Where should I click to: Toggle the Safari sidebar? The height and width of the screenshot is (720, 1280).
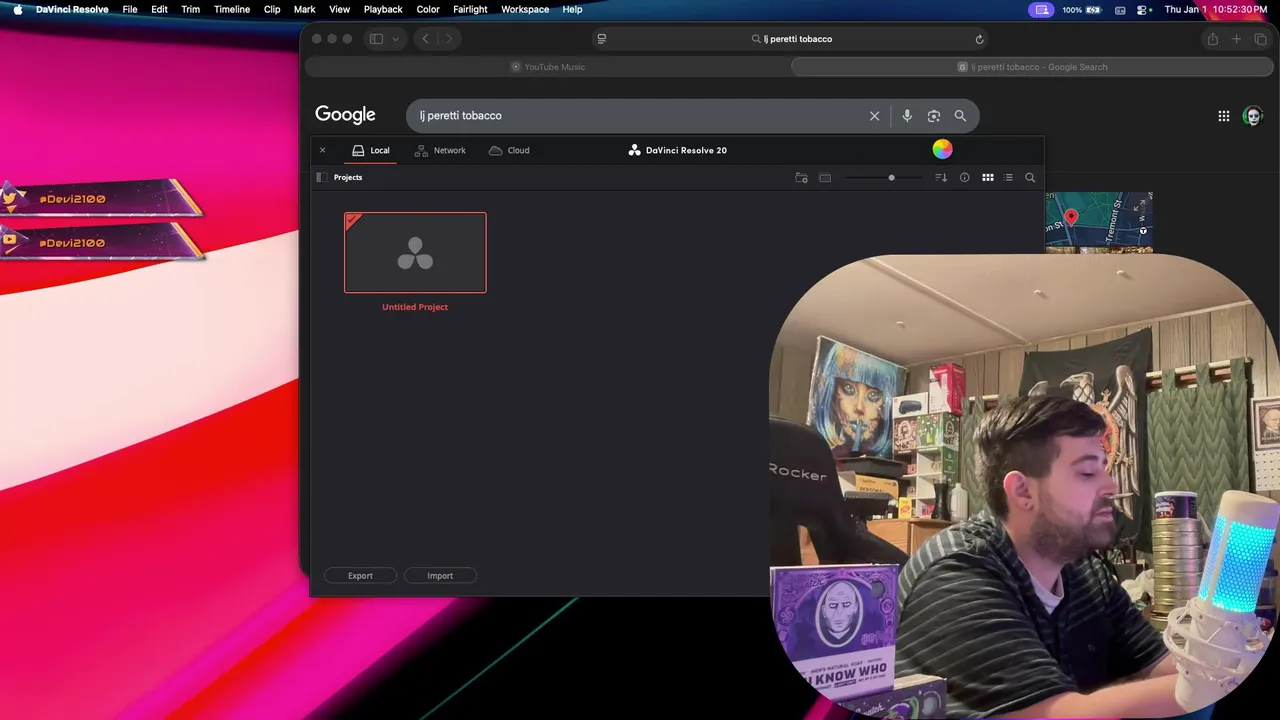coord(377,39)
